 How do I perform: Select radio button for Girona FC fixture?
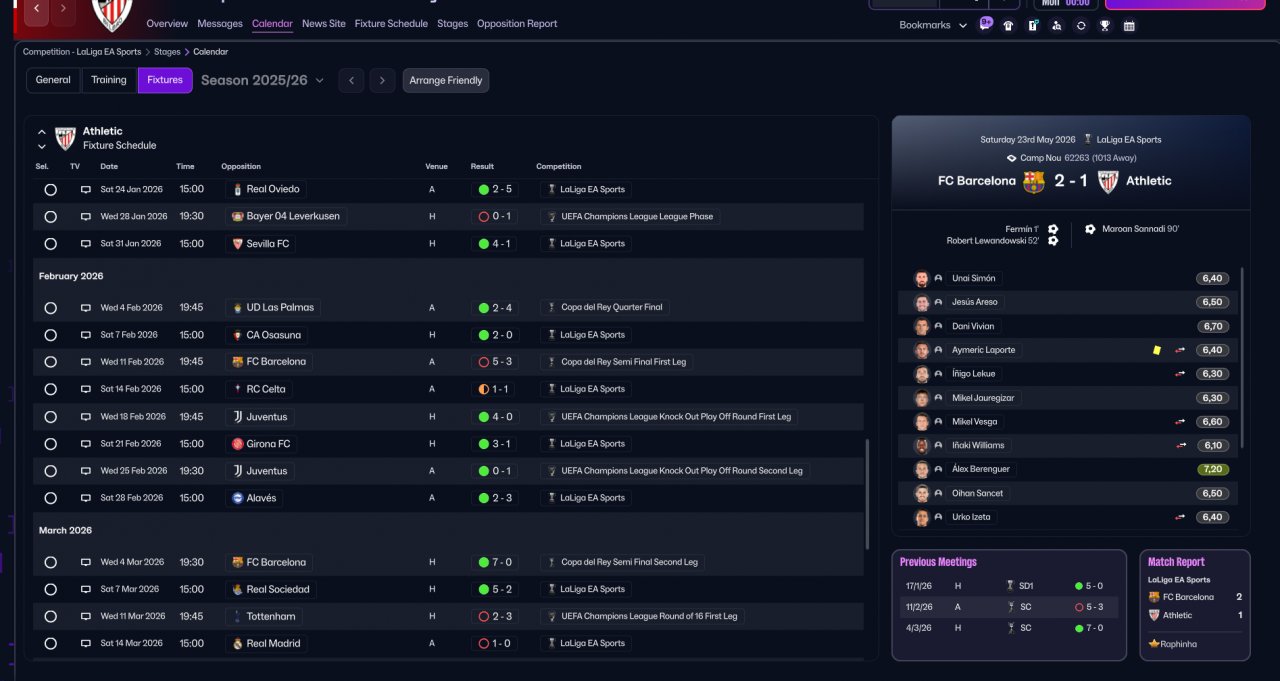(x=51, y=443)
